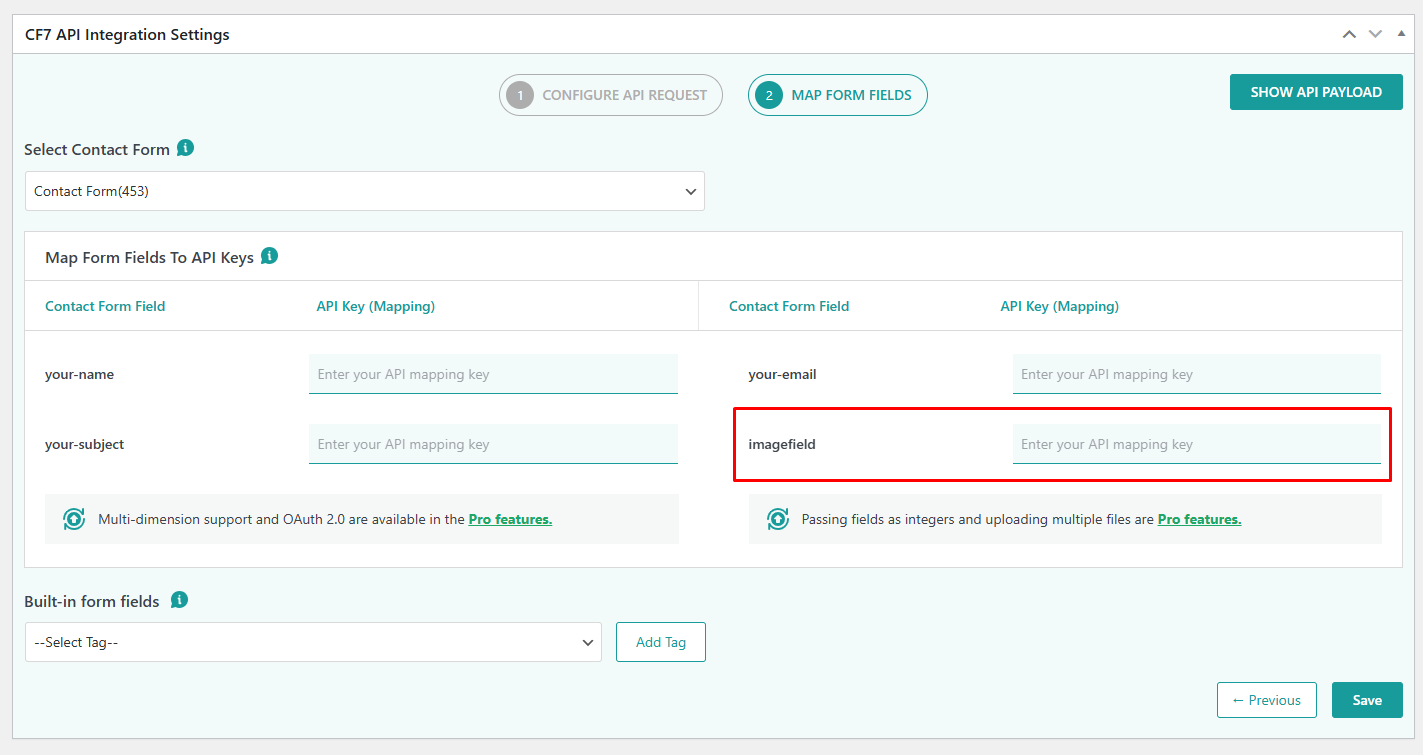Move settings panel up with arrow
The width and height of the screenshot is (1423, 755).
(x=1349, y=34)
